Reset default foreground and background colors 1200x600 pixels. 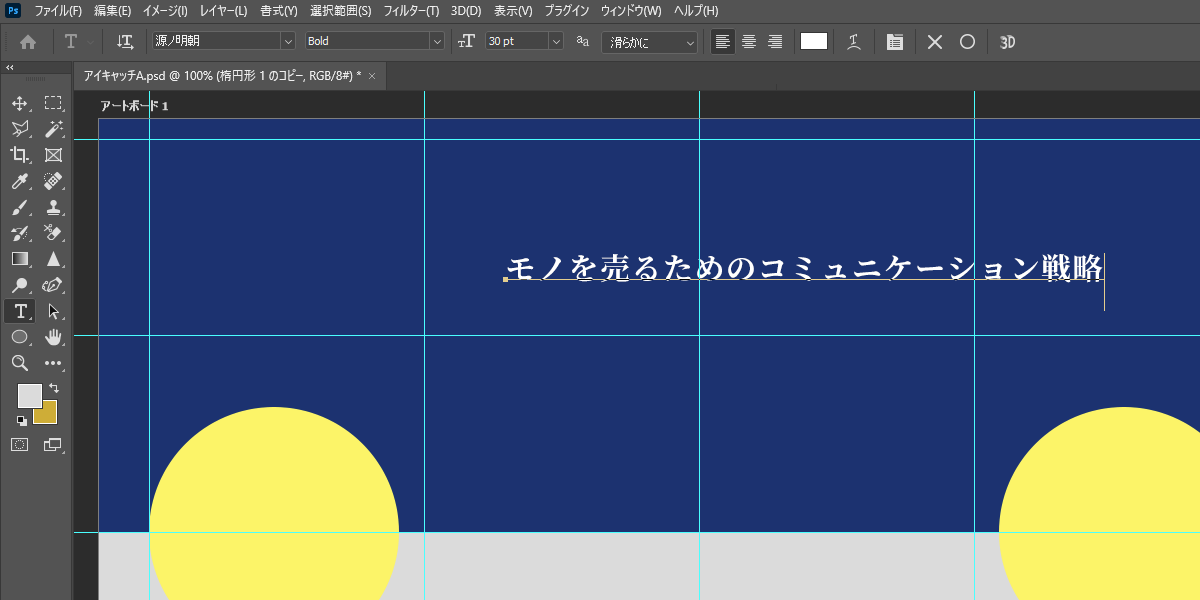click(21, 420)
